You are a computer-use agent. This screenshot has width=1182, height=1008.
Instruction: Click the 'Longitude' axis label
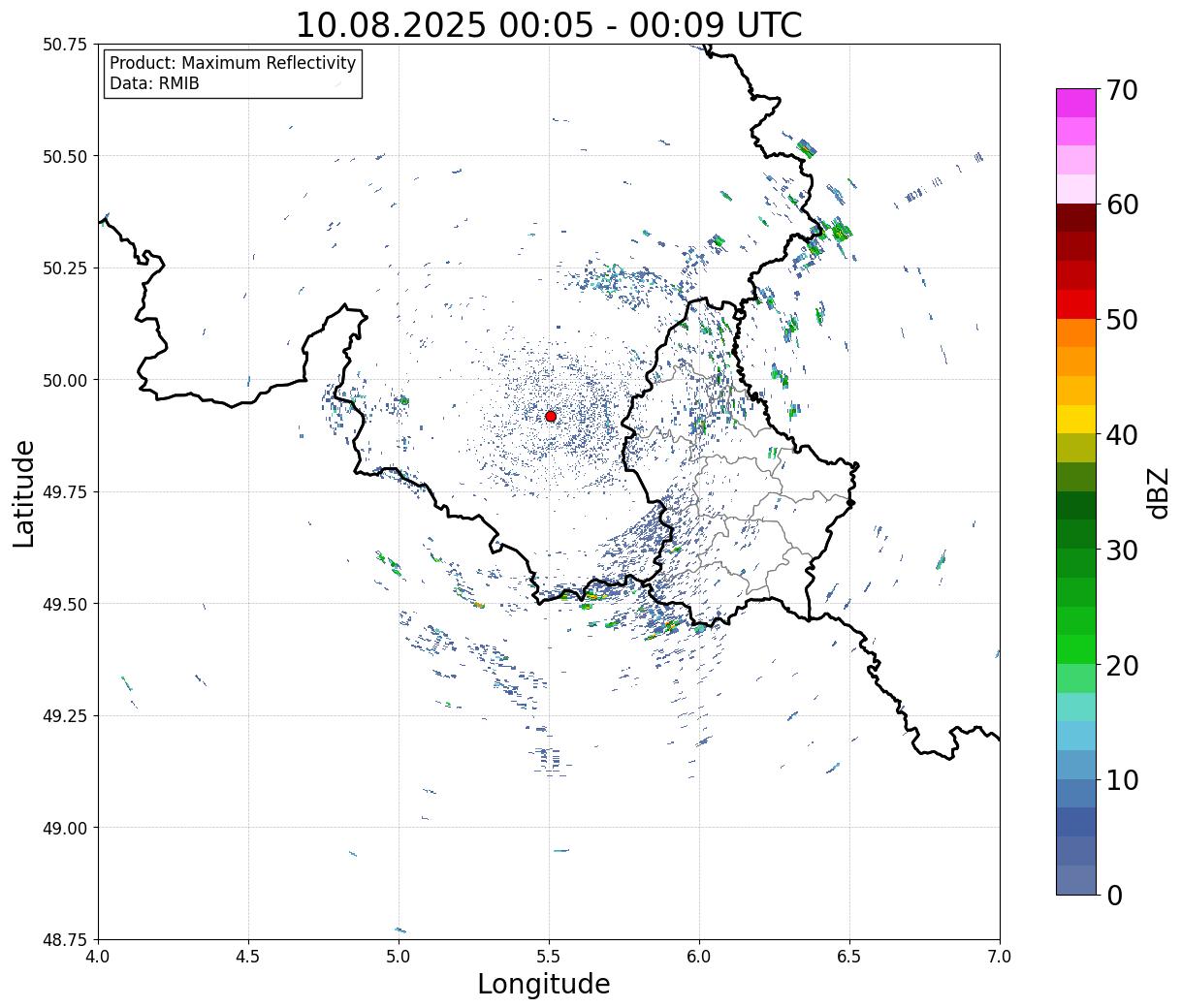pos(544,984)
